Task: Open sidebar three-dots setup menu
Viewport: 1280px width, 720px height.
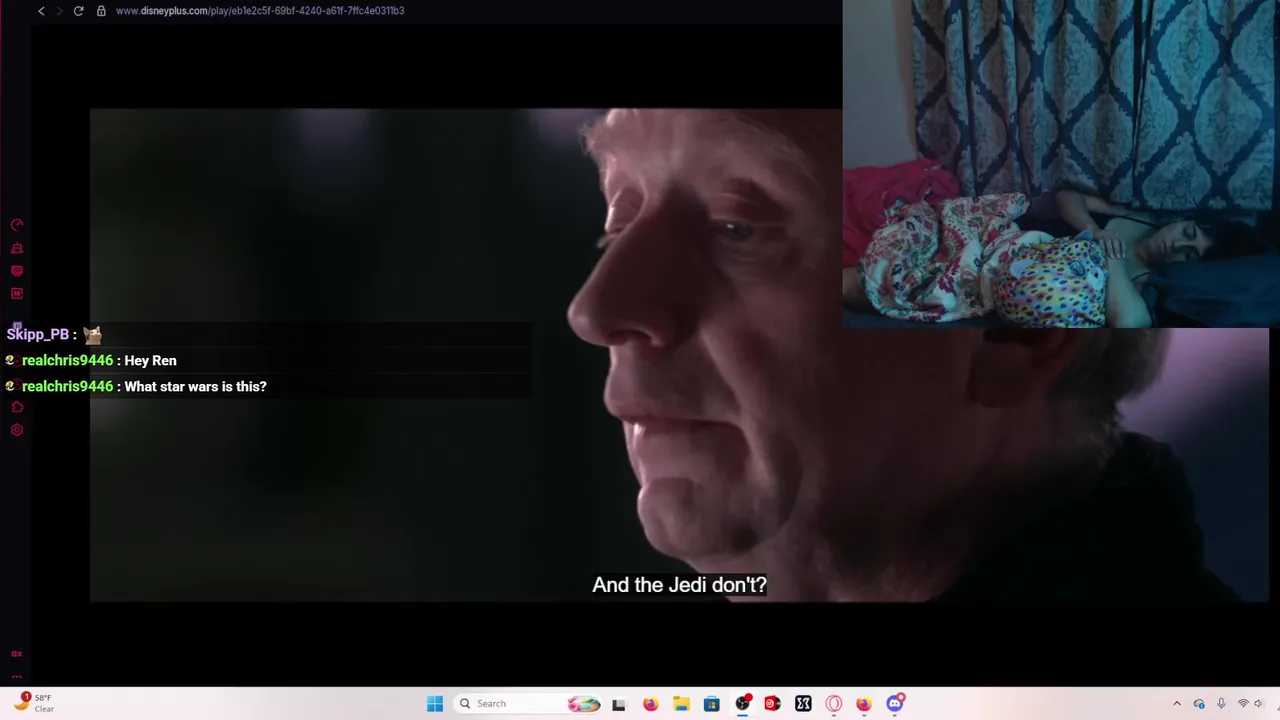Action: tap(16, 676)
